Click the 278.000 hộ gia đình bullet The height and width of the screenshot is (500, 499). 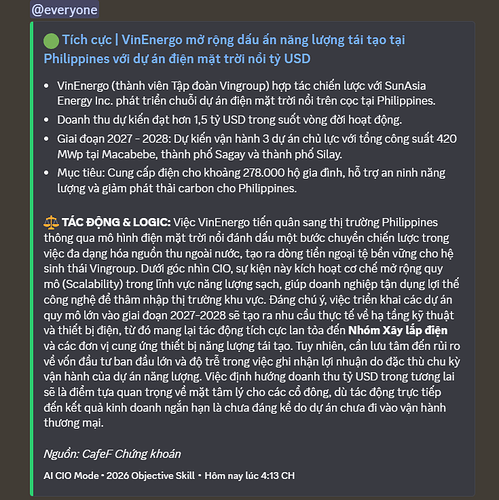[x=251, y=181]
